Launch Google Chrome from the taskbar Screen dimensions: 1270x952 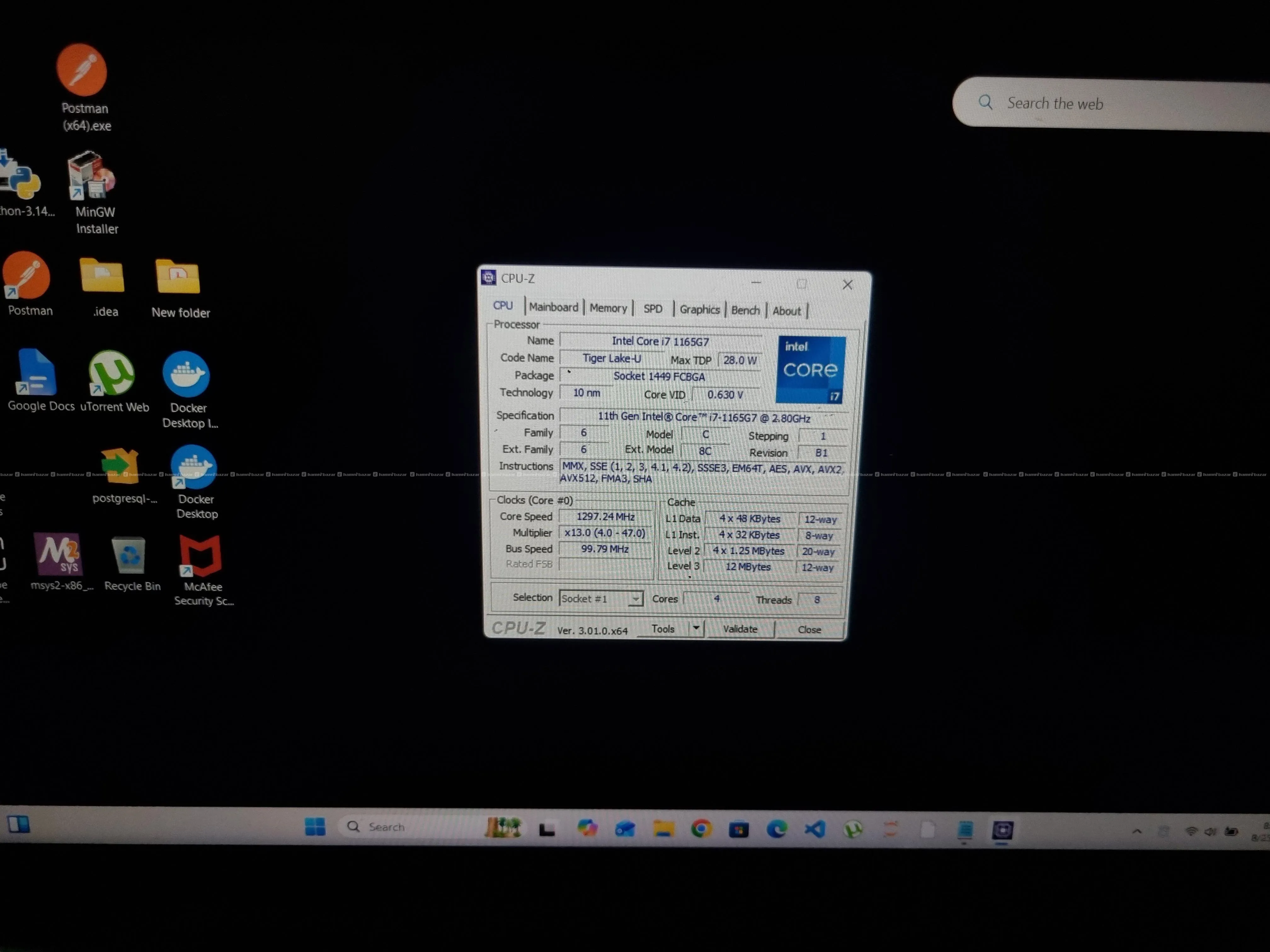point(701,829)
